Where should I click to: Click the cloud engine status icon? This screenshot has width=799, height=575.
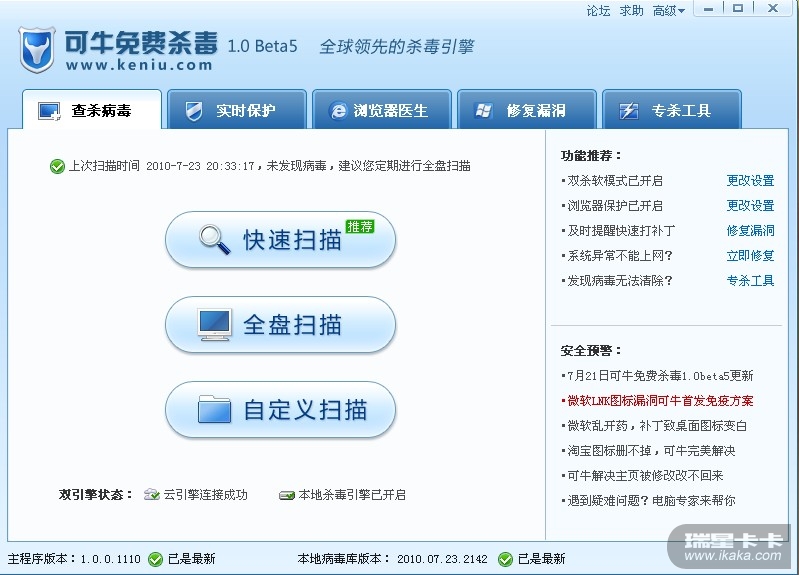151,494
